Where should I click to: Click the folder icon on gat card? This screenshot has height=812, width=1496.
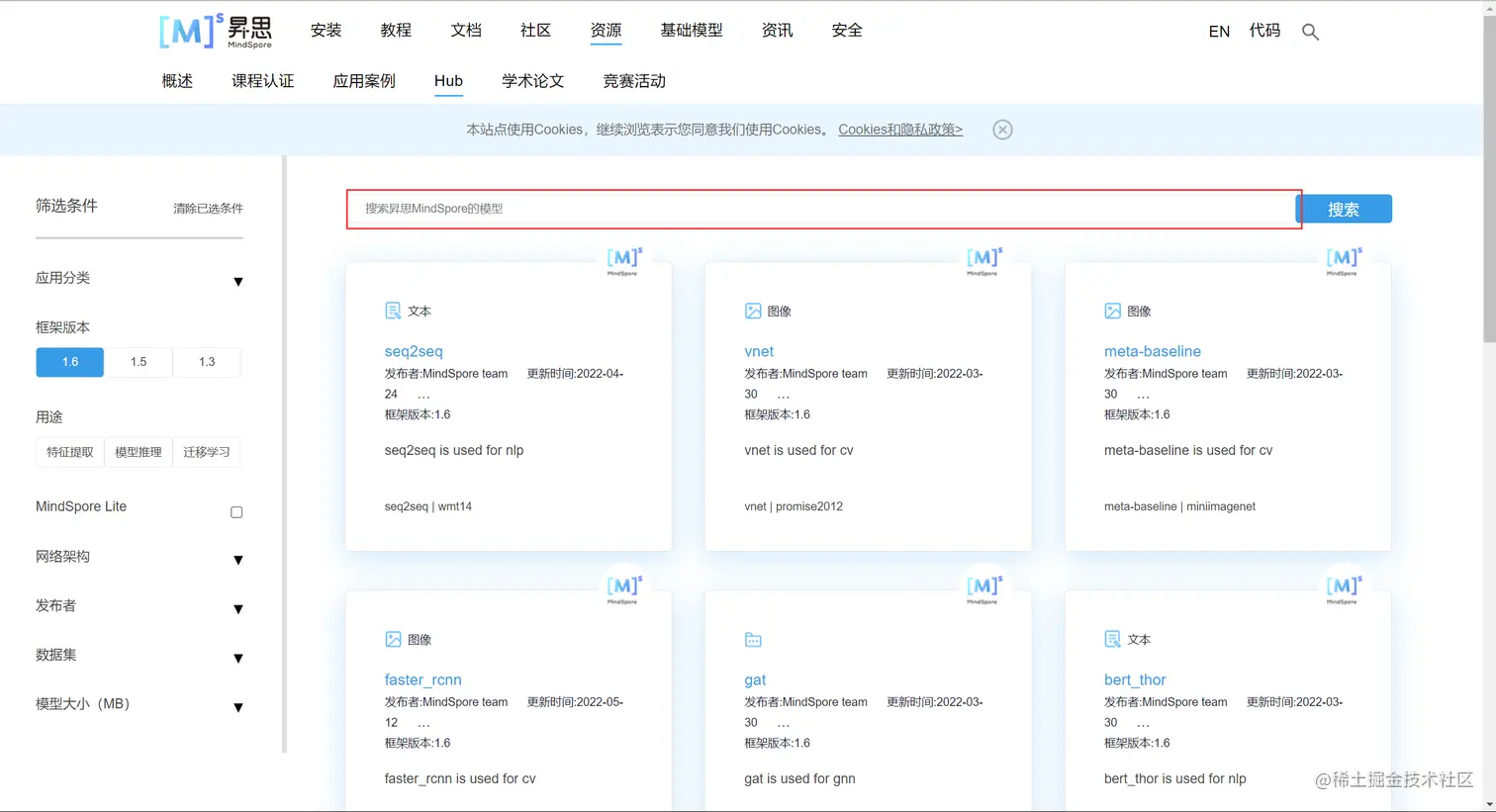click(x=753, y=640)
